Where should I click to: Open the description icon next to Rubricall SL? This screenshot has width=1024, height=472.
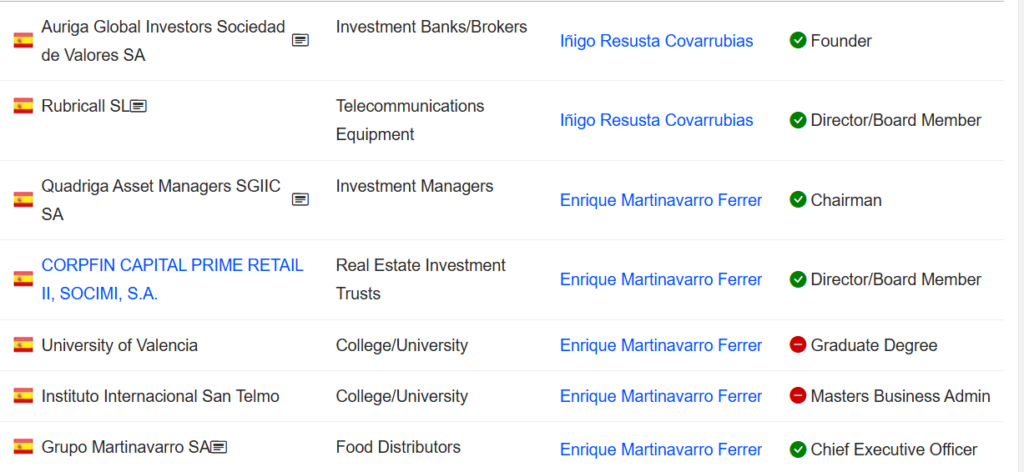click(138, 106)
